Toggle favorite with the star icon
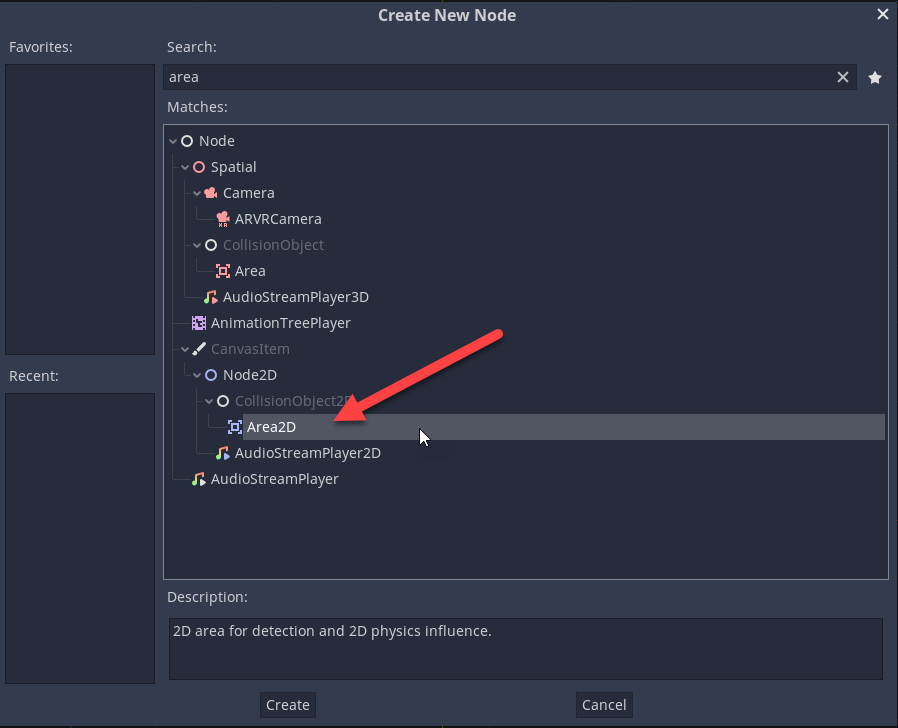Viewport: 898px width, 728px height. pos(875,78)
